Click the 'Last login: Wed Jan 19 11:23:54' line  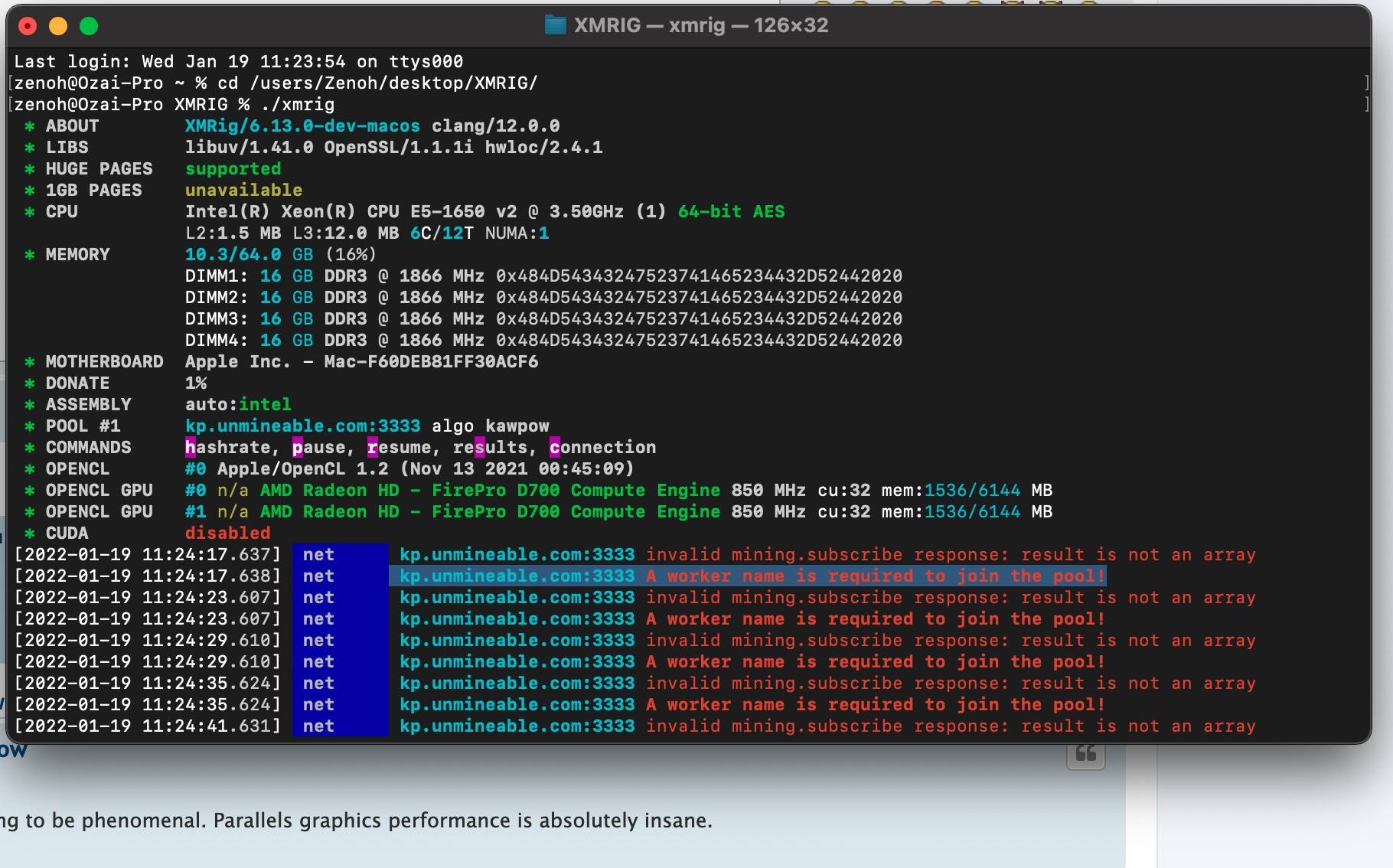[239, 61]
